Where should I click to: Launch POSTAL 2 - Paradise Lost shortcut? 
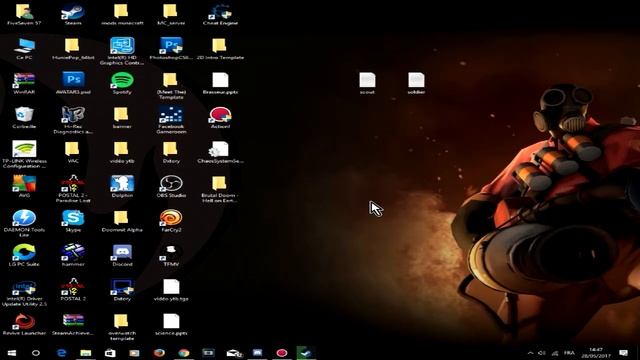[73, 189]
